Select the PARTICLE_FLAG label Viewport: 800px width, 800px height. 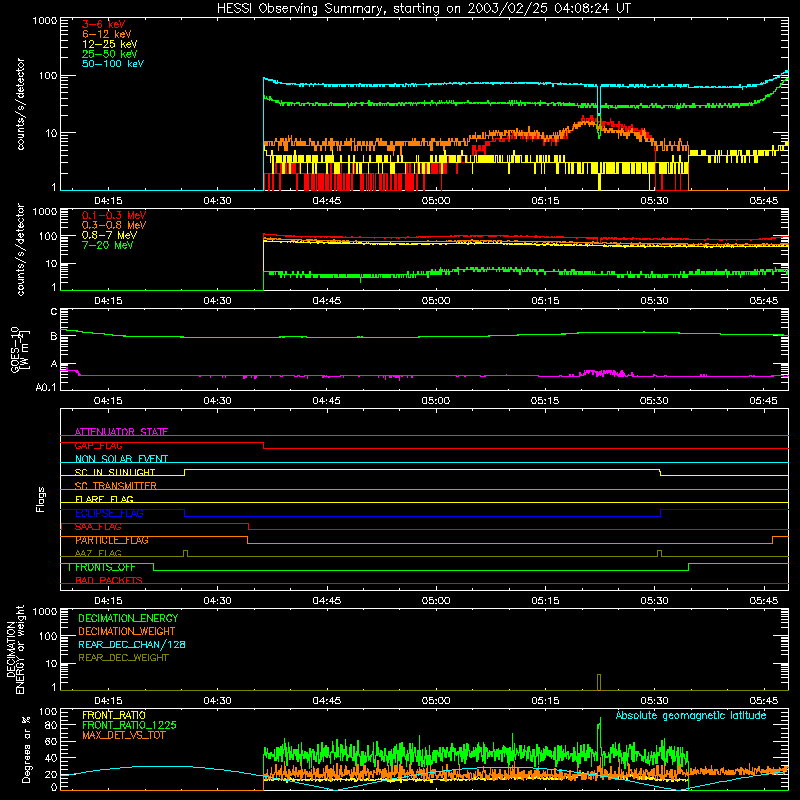[x=112, y=540]
